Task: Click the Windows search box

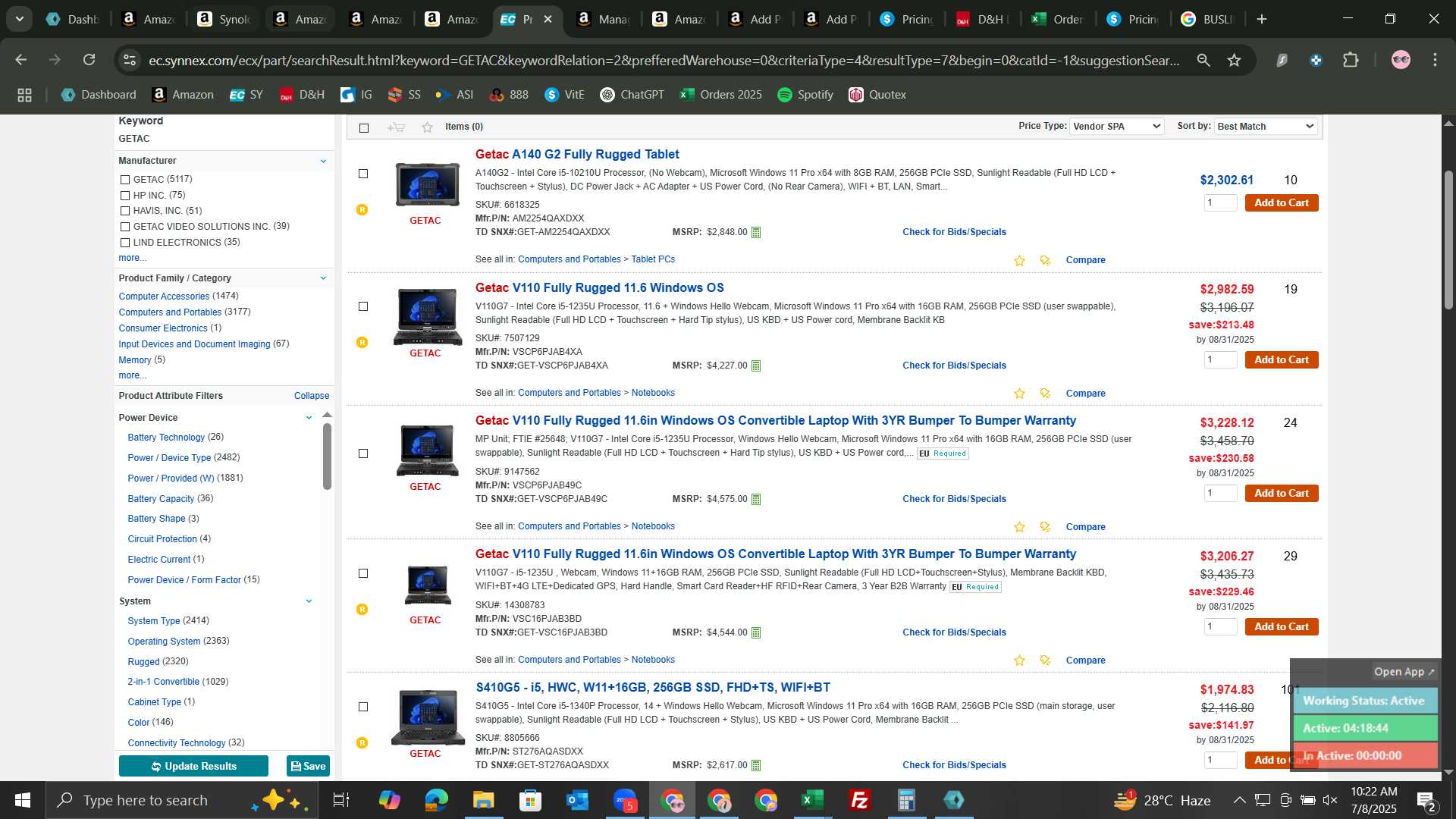Action: [x=182, y=800]
